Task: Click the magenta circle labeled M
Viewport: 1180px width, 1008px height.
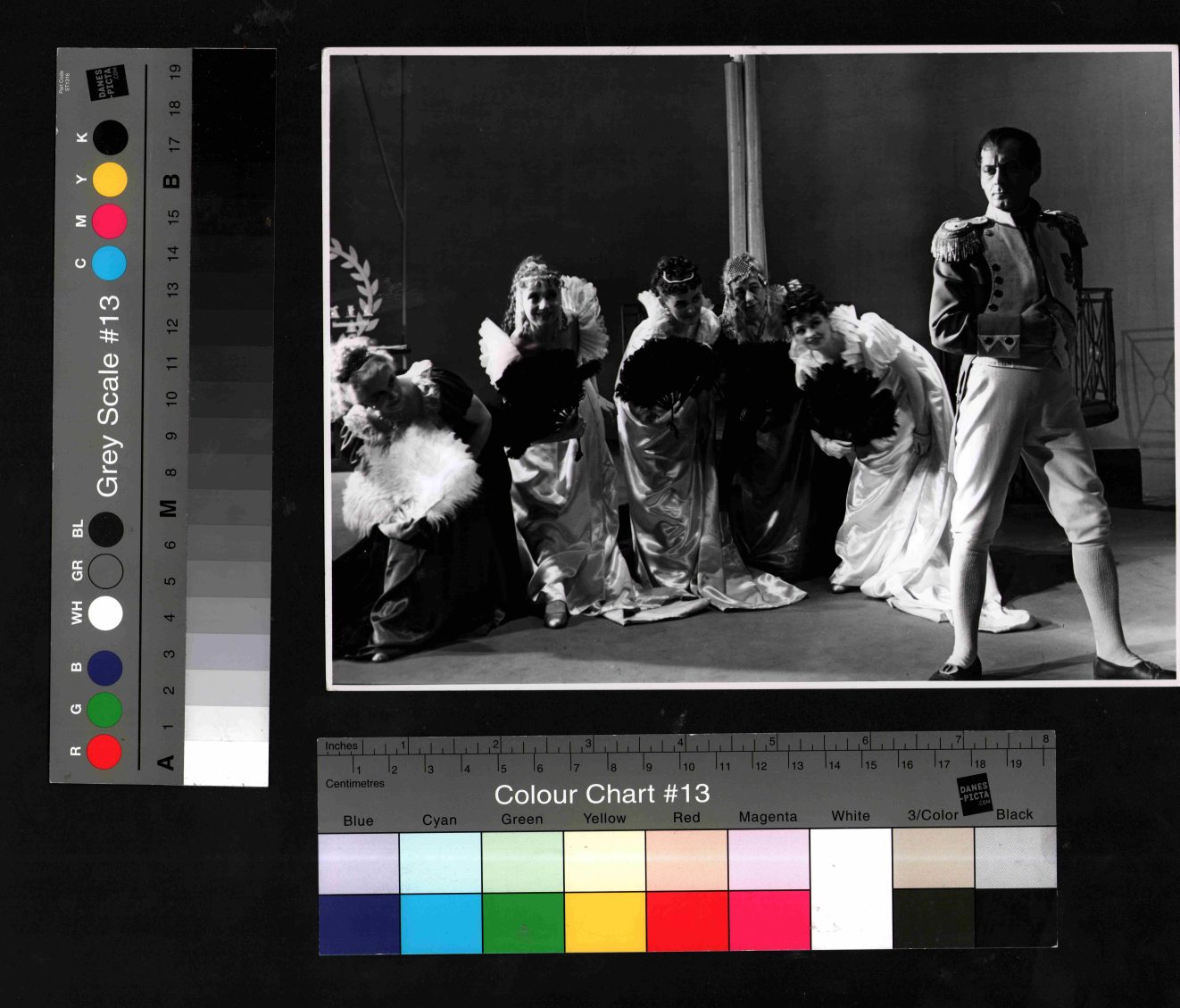Action: [110, 221]
